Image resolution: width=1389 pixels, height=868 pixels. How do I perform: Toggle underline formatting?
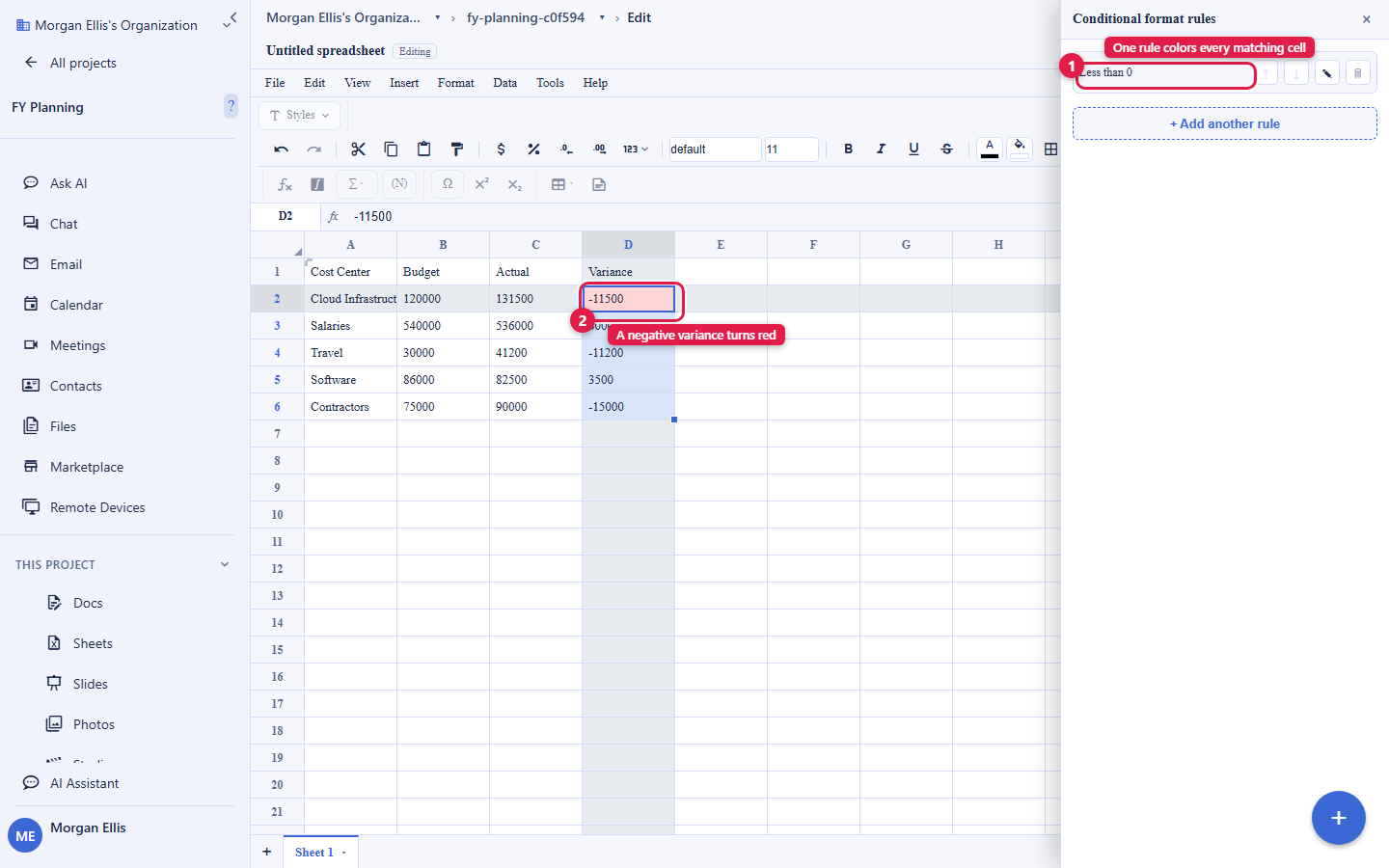coord(913,149)
